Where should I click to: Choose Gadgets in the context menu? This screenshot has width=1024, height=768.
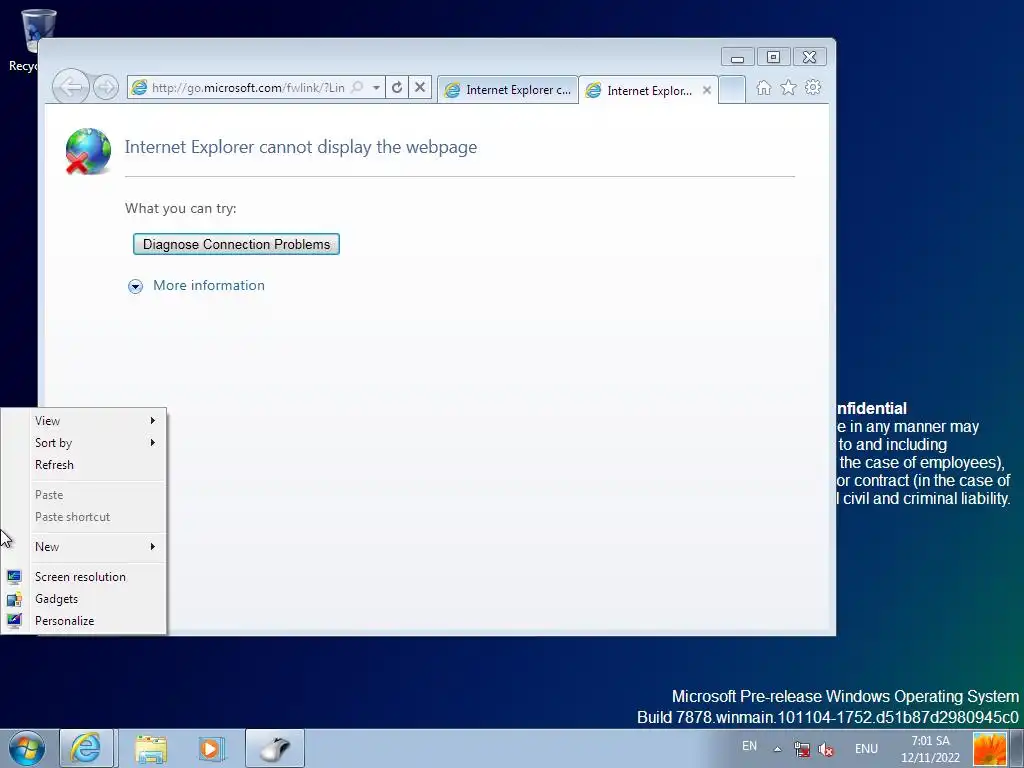pos(96,599)
